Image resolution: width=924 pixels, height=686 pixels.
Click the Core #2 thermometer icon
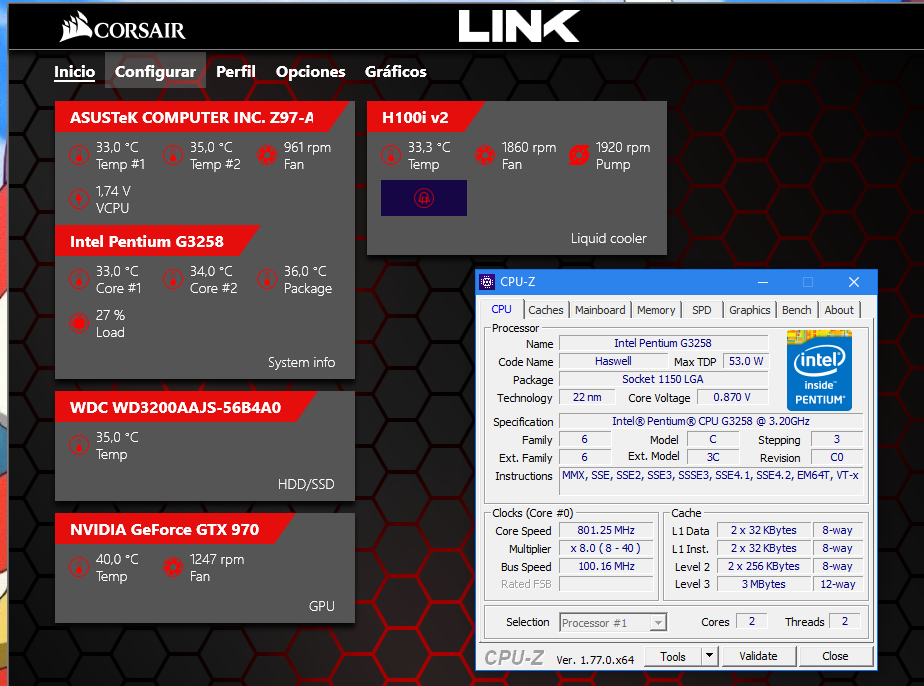point(173,279)
